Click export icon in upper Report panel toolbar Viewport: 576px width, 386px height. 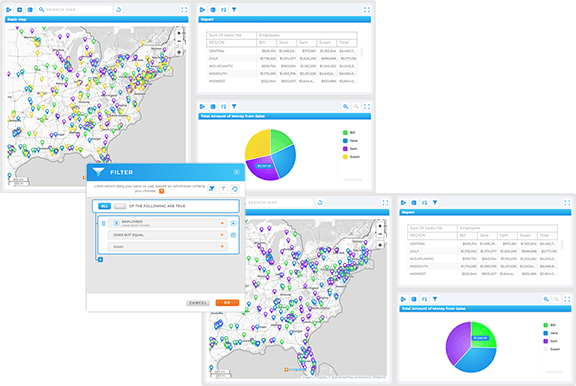pyautogui.click(x=202, y=10)
